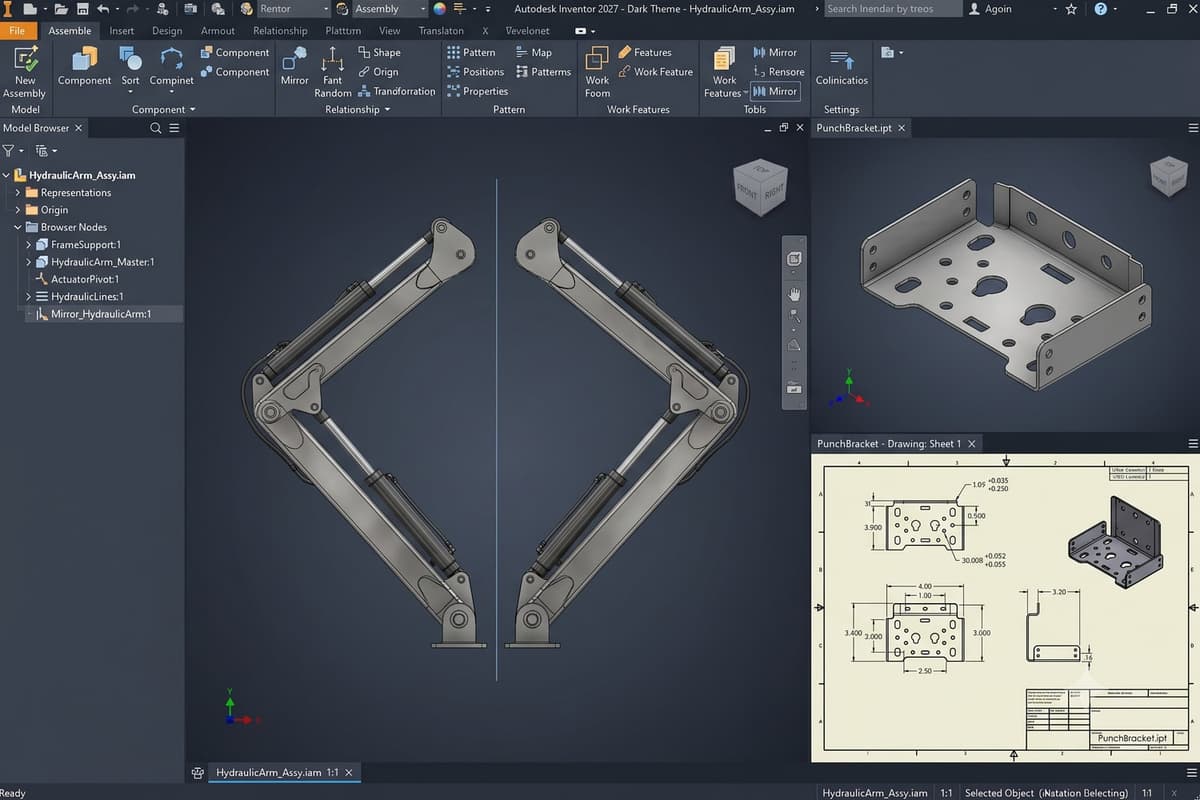The width and height of the screenshot is (1200, 800).
Task: Close the PunchBracket.ipt tab
Action: pos(901,128)
